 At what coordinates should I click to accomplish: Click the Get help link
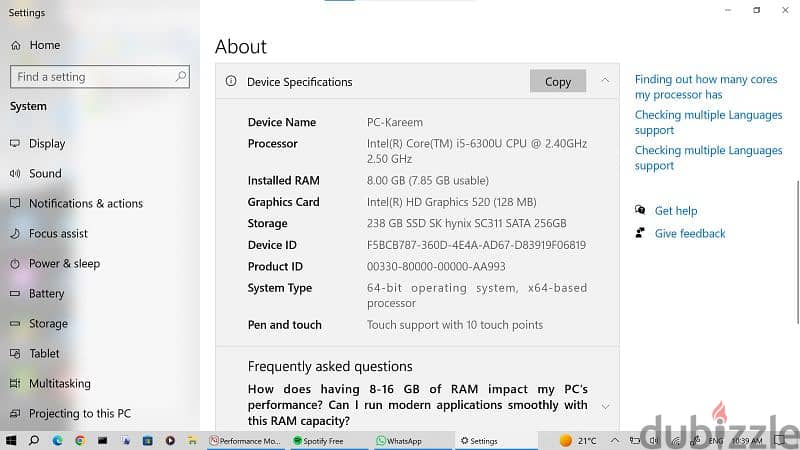click(676, 211)
